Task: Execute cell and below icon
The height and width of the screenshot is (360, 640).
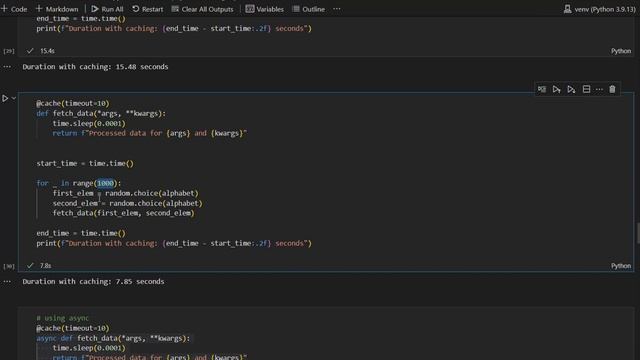Action: pos(571,89)
